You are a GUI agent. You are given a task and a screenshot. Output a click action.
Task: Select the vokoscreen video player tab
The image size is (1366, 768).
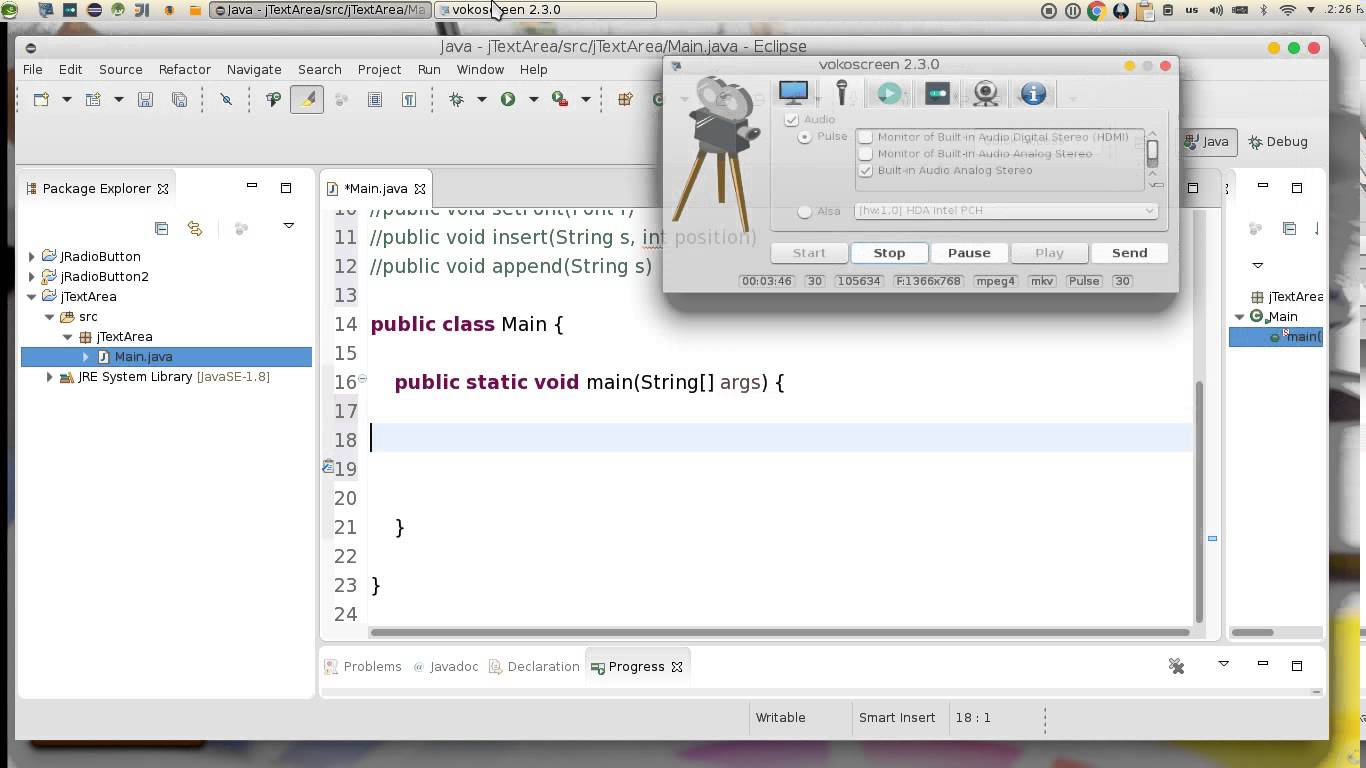click(x=889, y=93)
